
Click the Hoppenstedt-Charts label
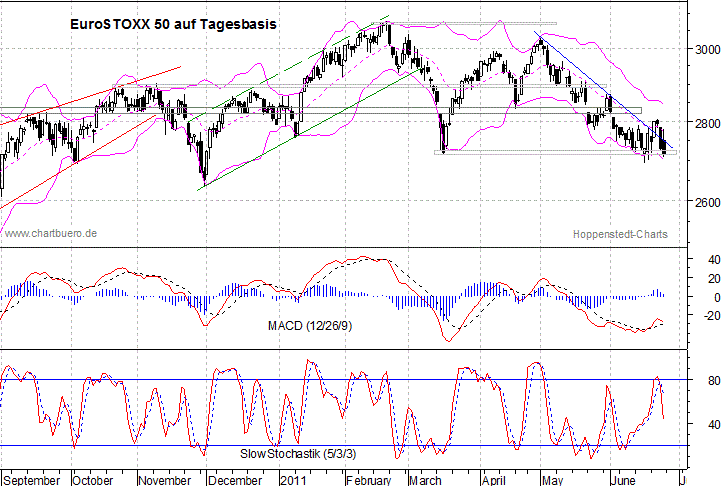(x=620, y=234)
